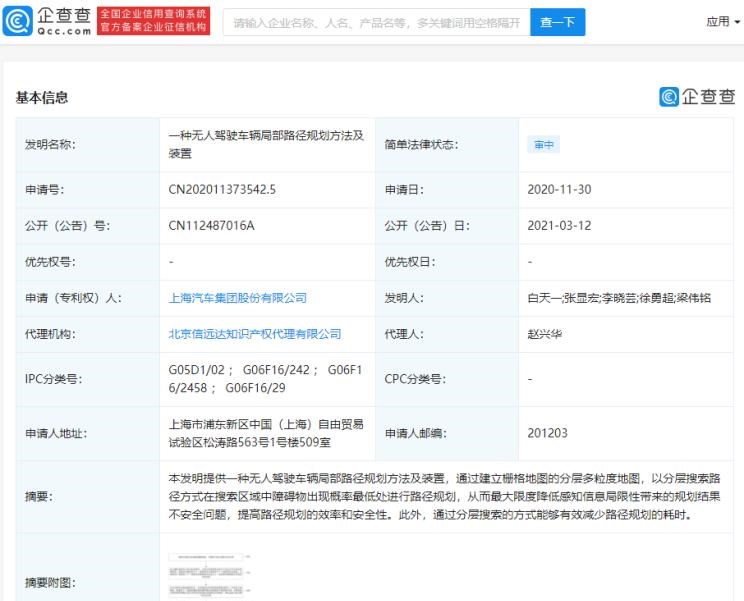Click the 申请人邮编 field label

coord(416,433)
